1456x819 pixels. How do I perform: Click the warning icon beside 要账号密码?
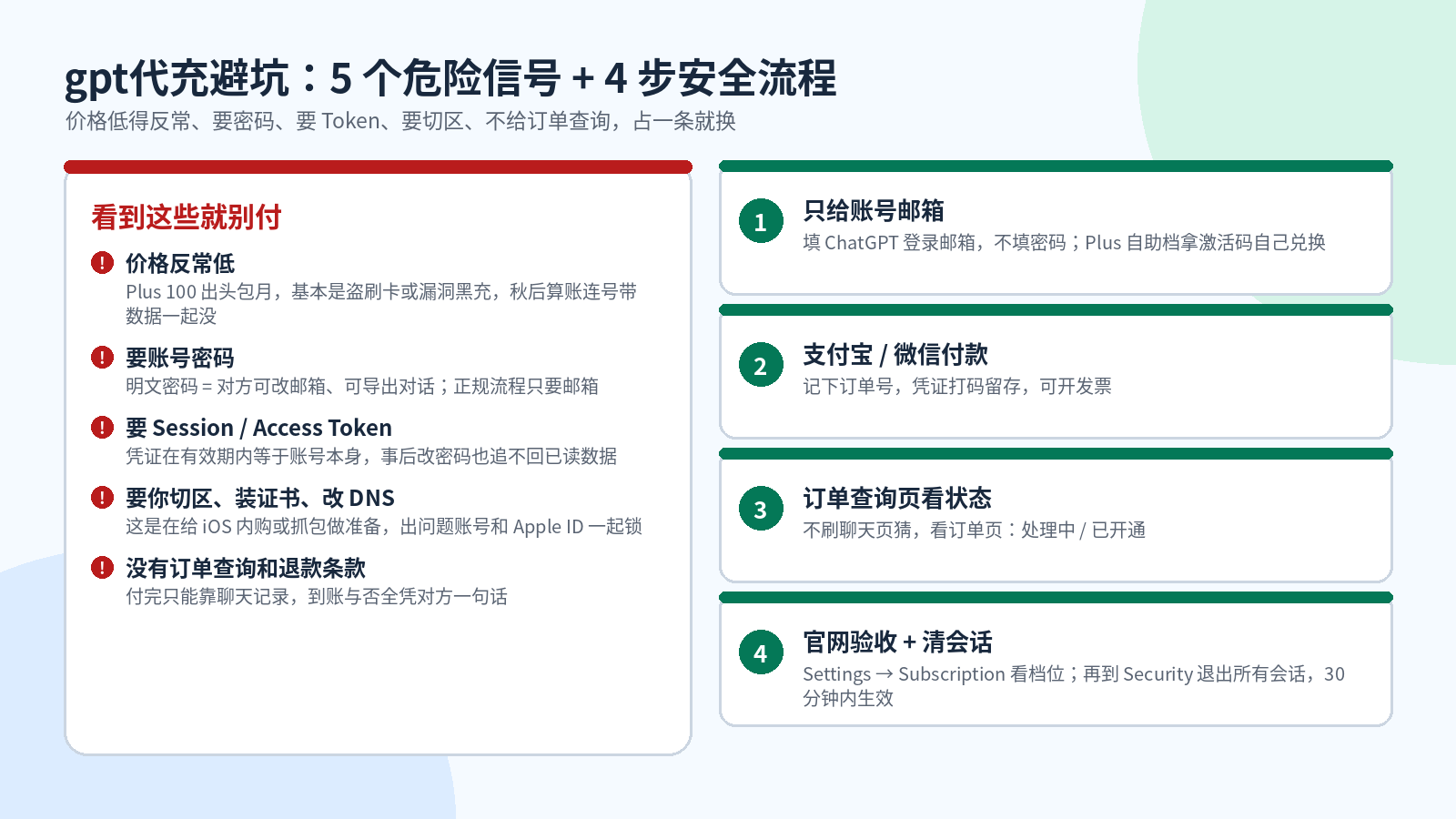point(102,358)
